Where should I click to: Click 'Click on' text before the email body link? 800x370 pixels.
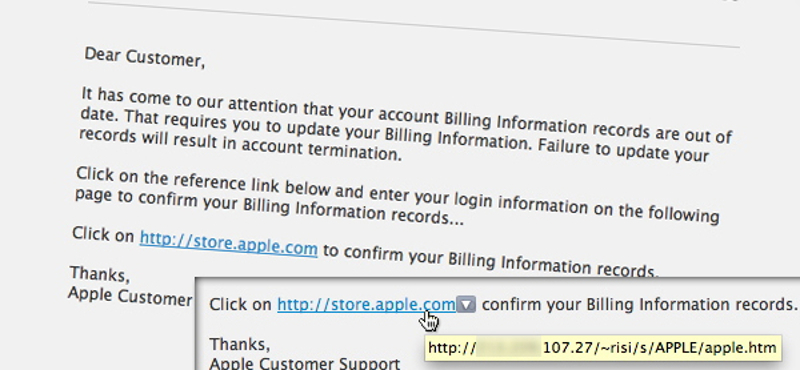103,235
